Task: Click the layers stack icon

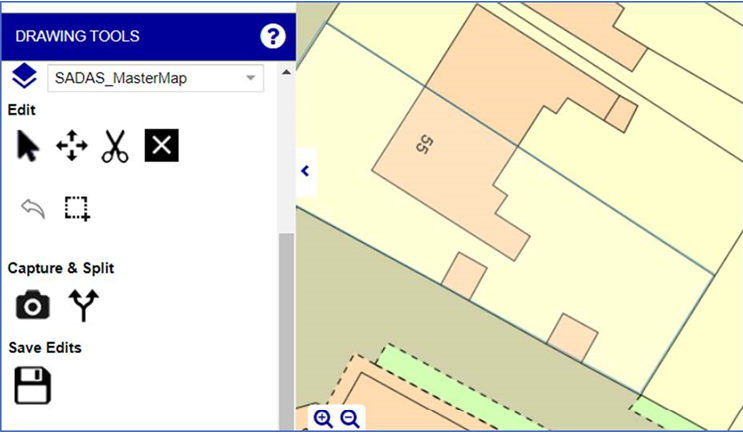Action: 24,77
